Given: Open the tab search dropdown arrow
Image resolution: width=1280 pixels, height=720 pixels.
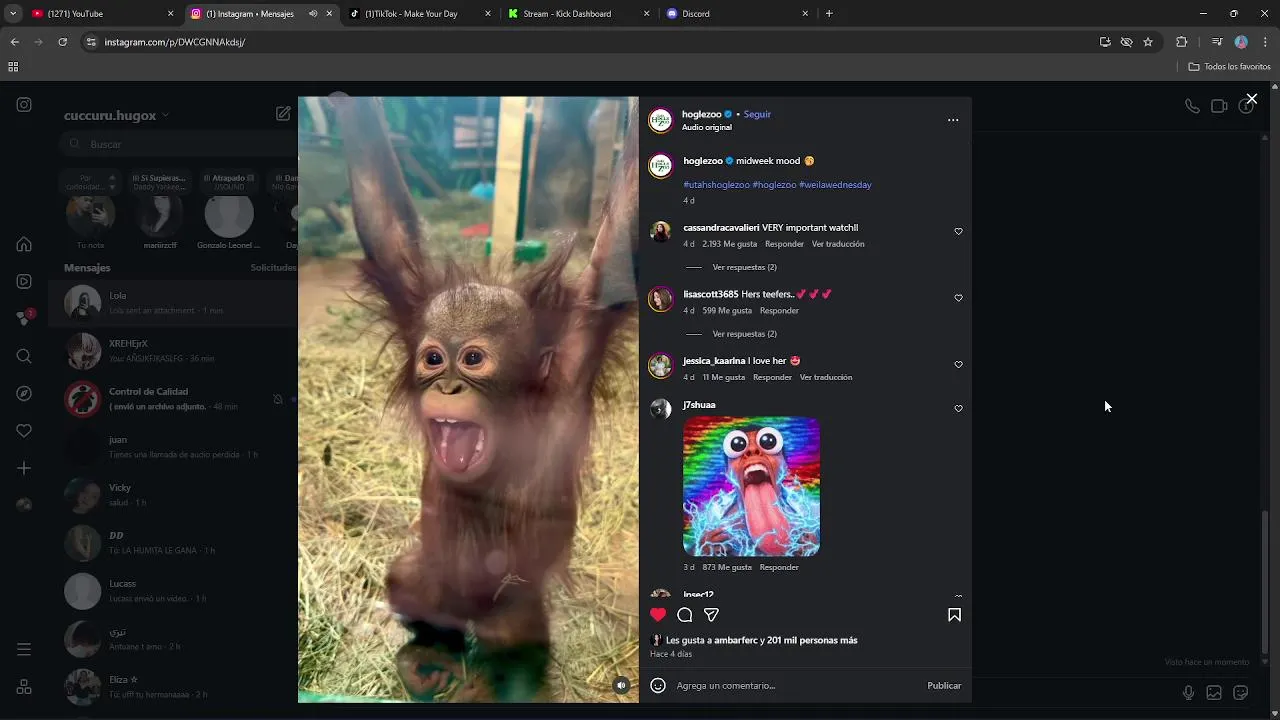Looking at the screenshot, I should tap(12, 14).
